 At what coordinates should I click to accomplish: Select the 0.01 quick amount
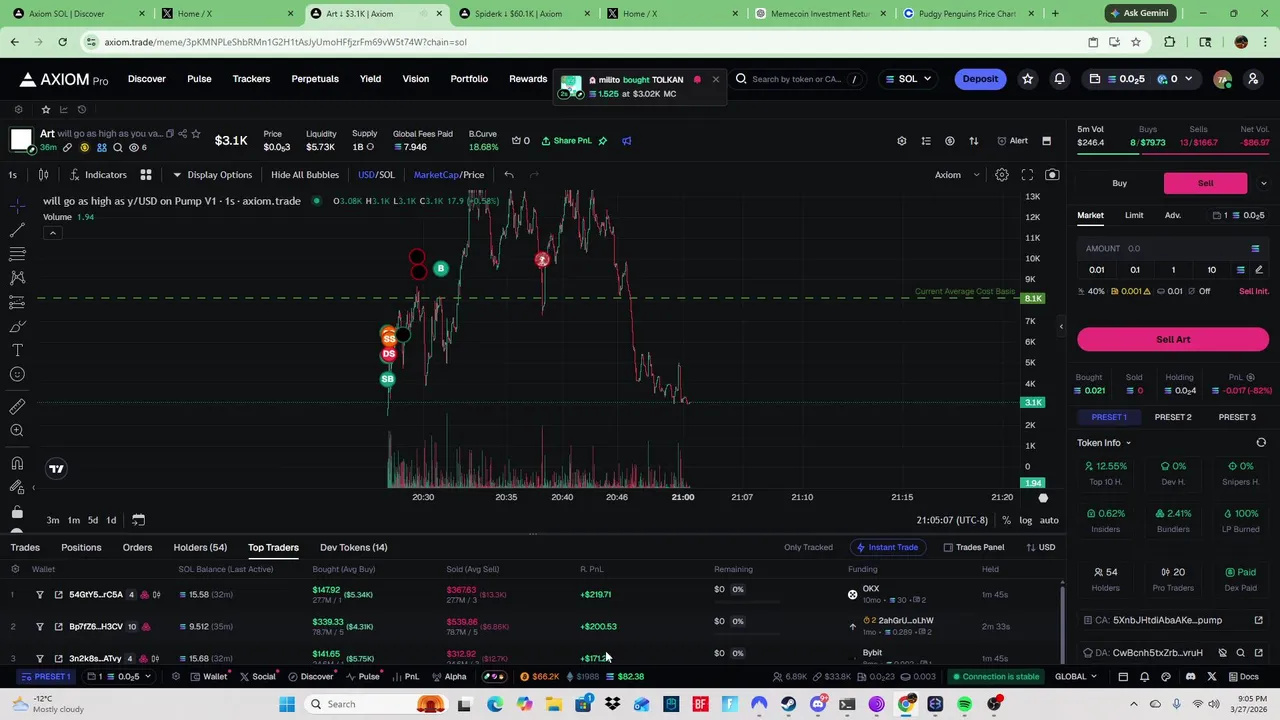pos(1097,270)
